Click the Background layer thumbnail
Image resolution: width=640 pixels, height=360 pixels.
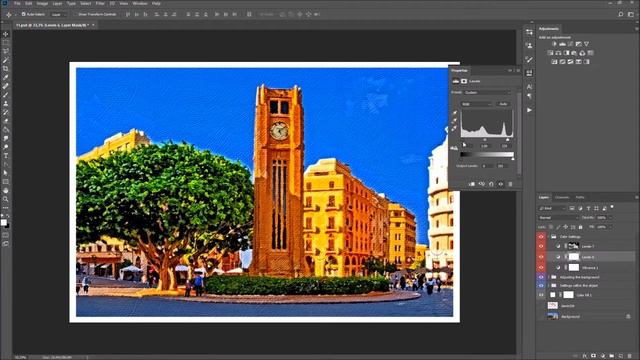553,316
